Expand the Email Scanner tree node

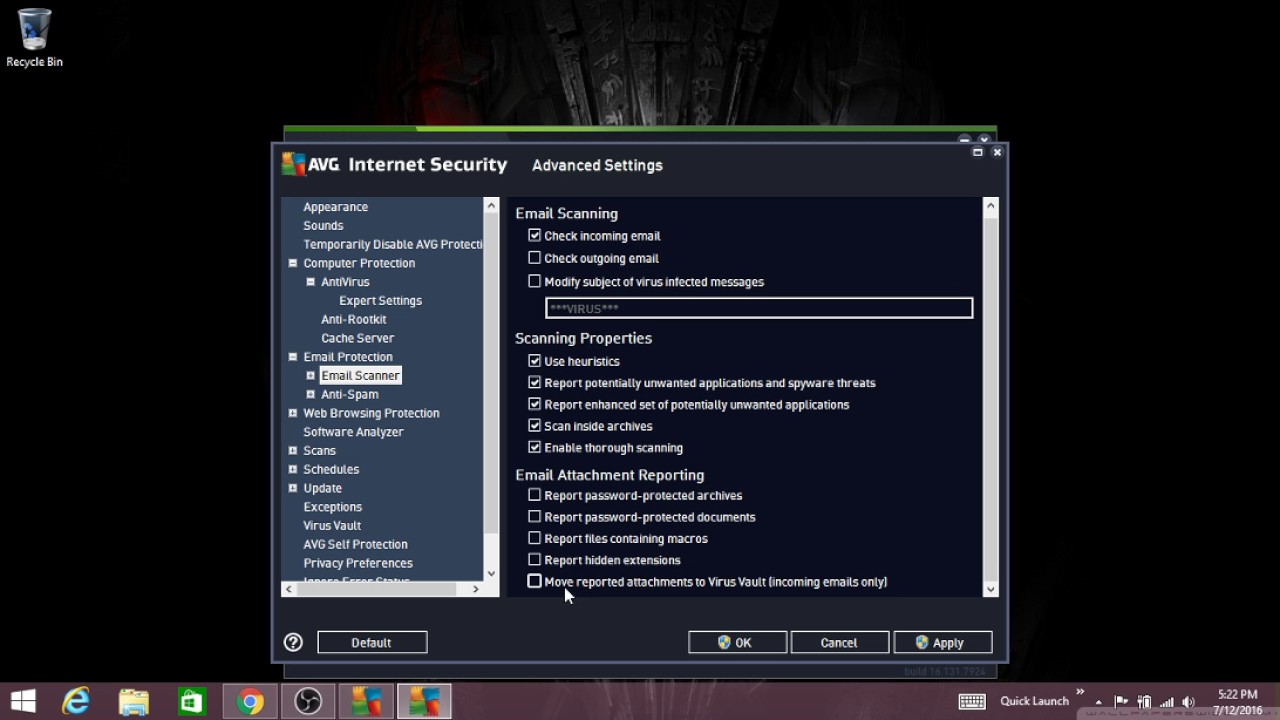click(310, 375)
